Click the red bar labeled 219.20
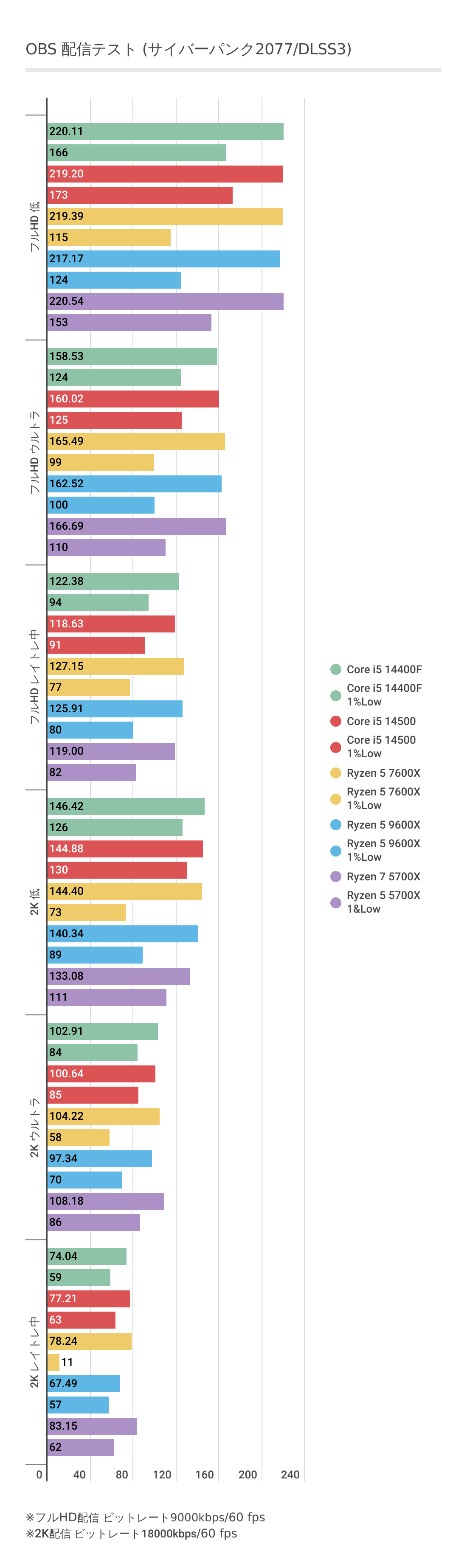The width and height of the screenshot is (467, 1568). pos(165,174)
